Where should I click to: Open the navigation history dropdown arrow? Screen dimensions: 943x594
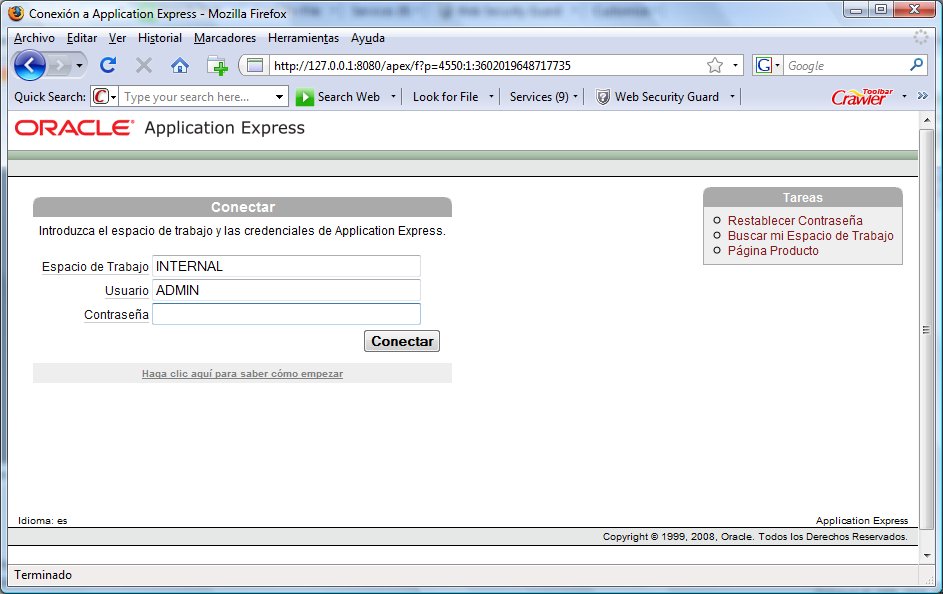(x=79, y=66)
